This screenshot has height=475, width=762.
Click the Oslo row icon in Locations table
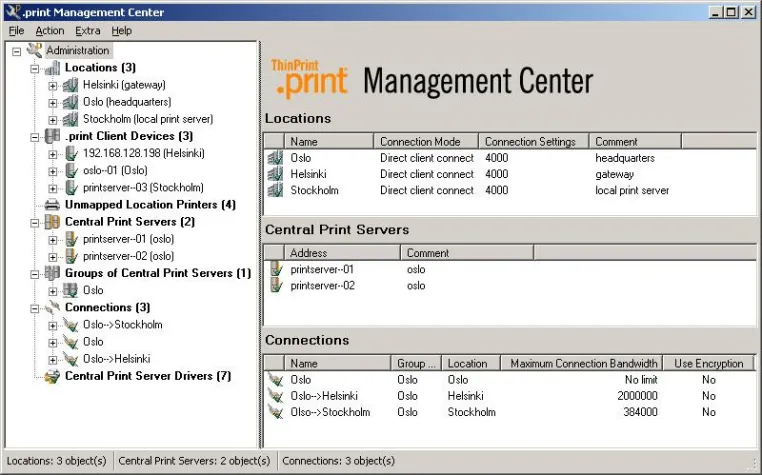coord(275,158)
